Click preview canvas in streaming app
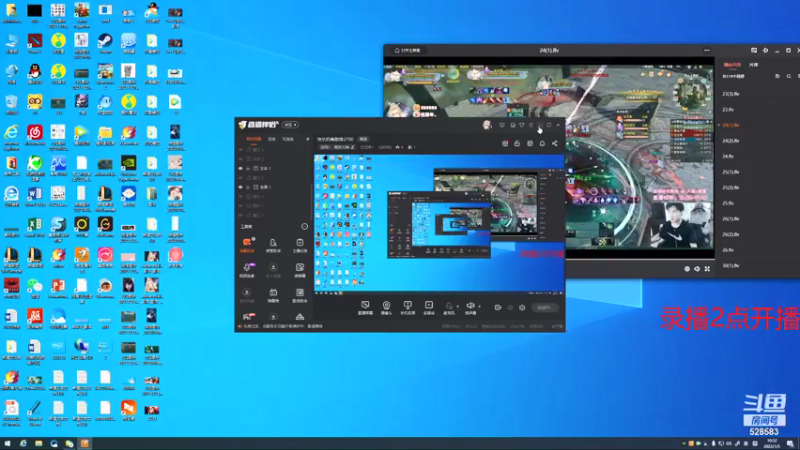 [439, 225]
